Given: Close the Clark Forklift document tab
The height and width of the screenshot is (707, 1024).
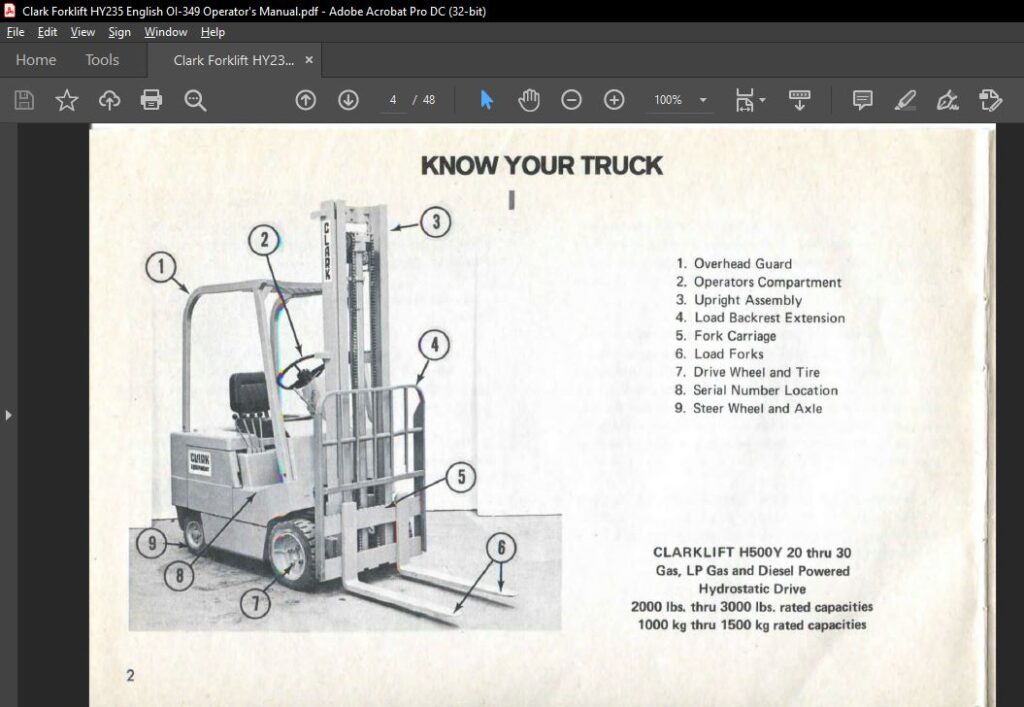Looking at the screenshot, I should tap(309, 60).
